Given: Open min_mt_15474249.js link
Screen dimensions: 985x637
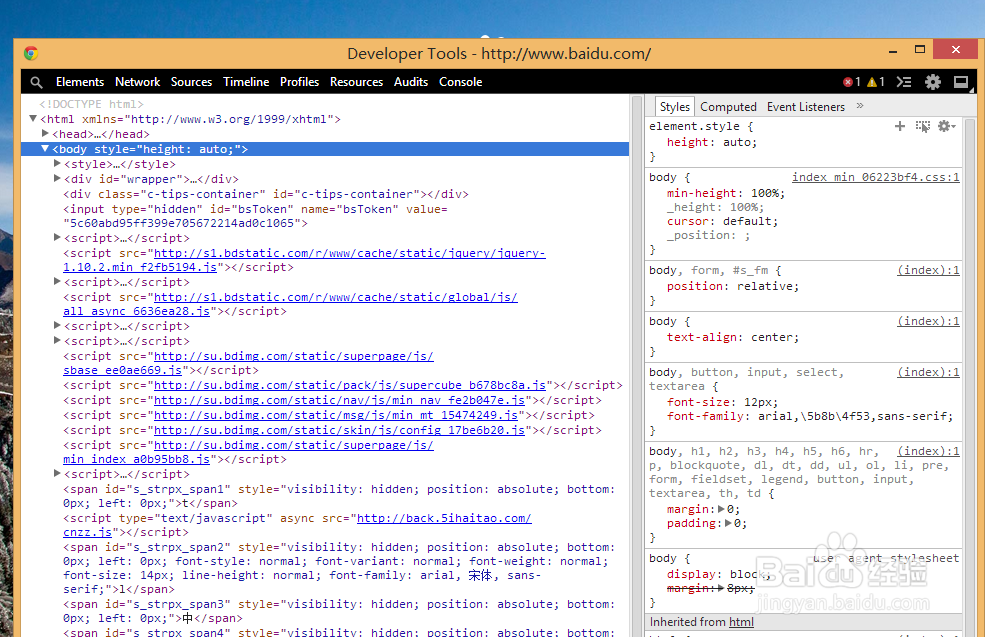Looking at the screenshot, I should coord(336,415).
